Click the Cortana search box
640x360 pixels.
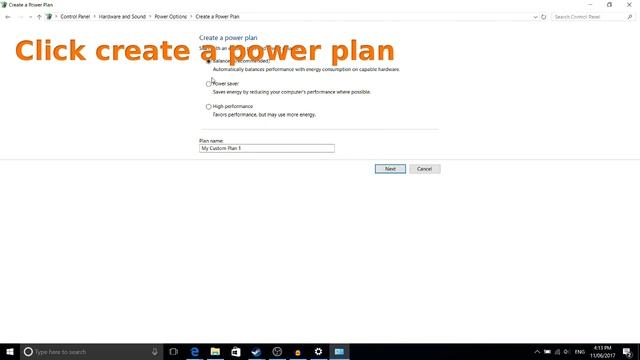click(x=91, y=351)
